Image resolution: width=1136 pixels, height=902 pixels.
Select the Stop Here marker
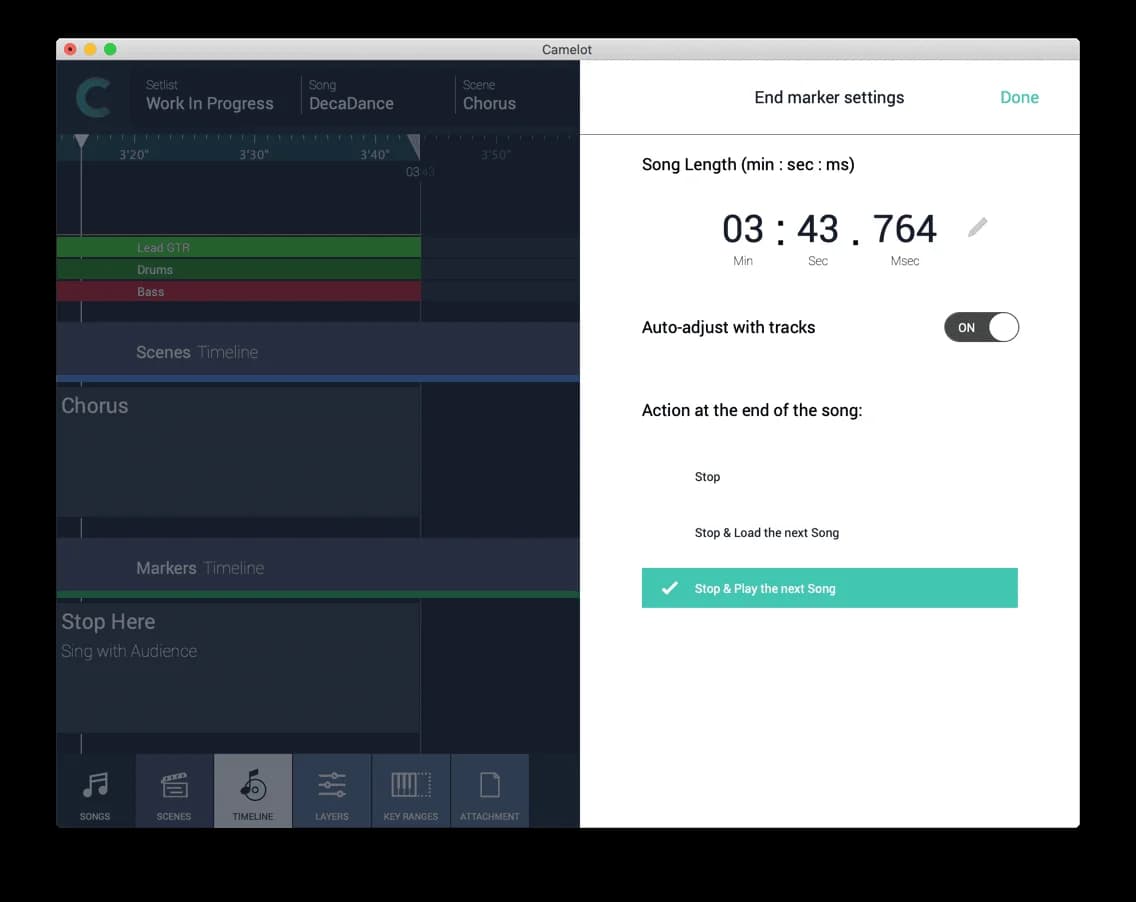[x=108, y=621]
